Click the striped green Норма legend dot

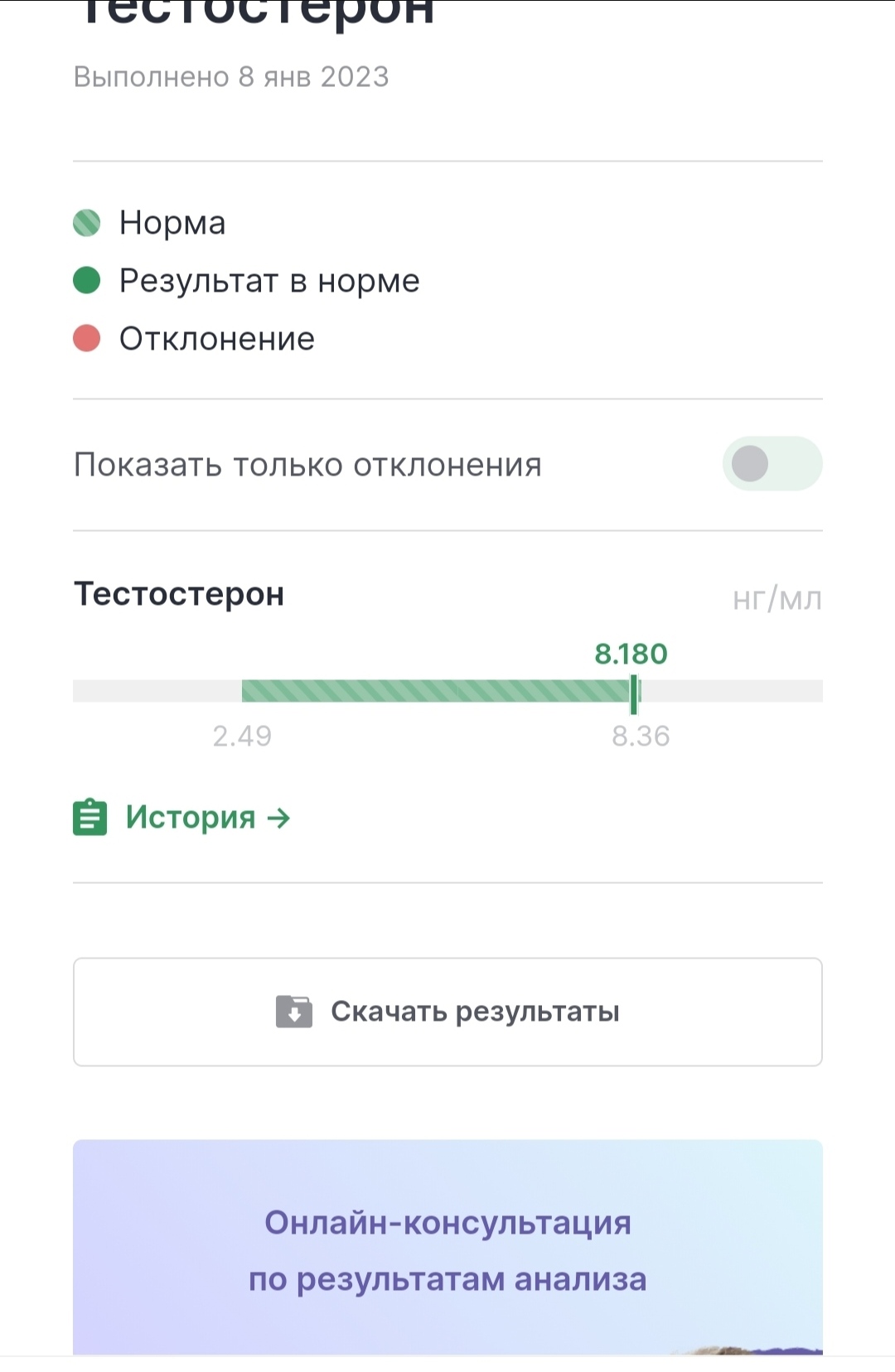pos(87,223)
